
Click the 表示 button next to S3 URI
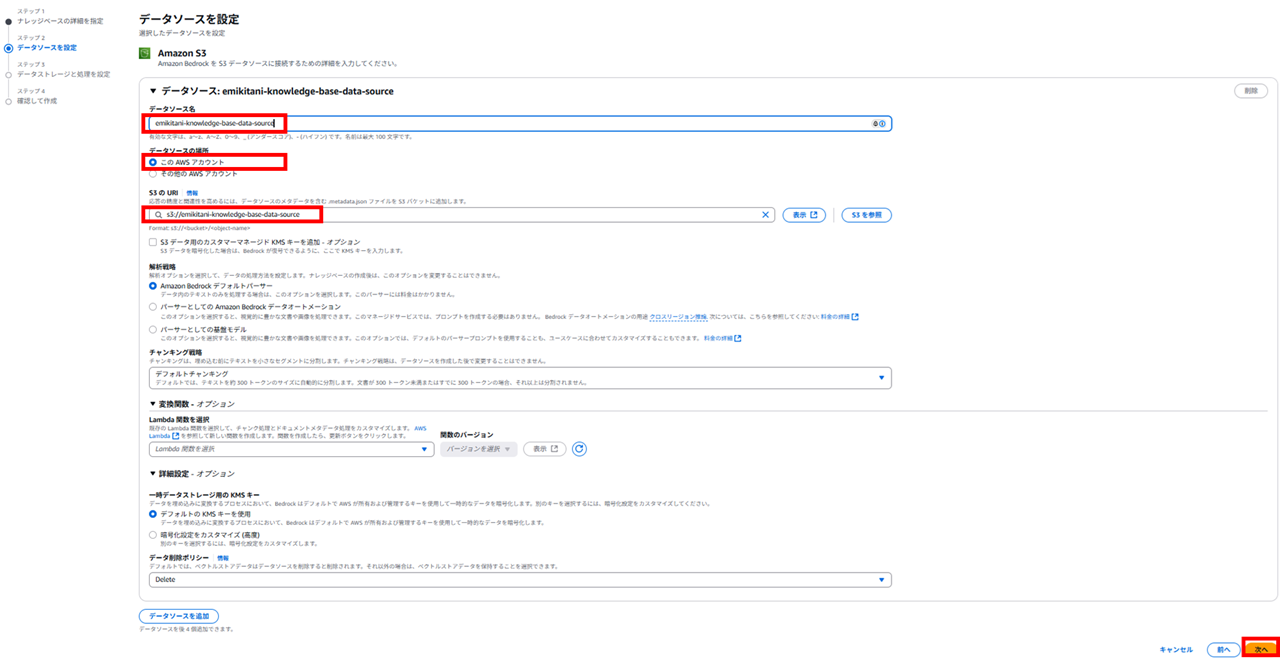coord(804,215)
